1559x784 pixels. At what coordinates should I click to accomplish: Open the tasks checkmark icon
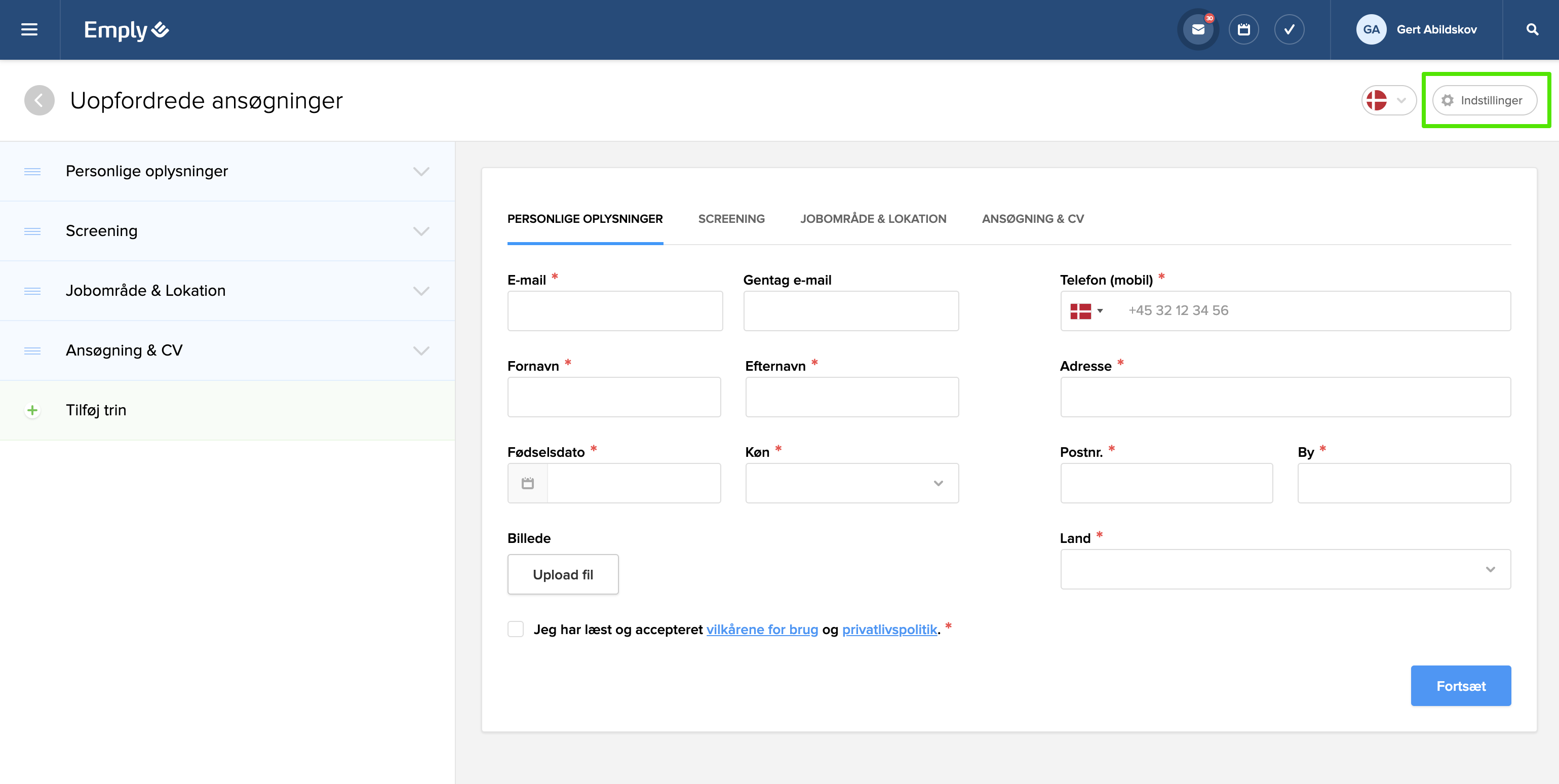tap(1289, 30)
